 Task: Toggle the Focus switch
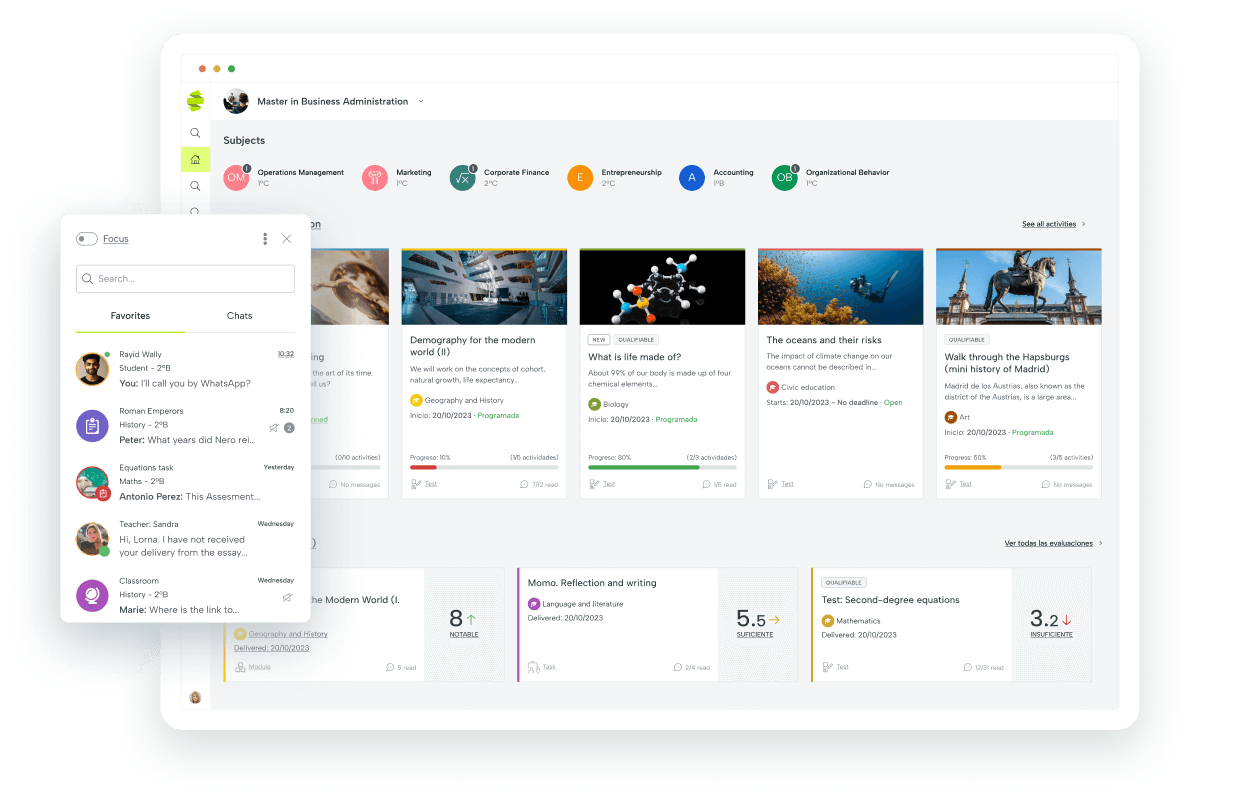click(x=87, y=239)
